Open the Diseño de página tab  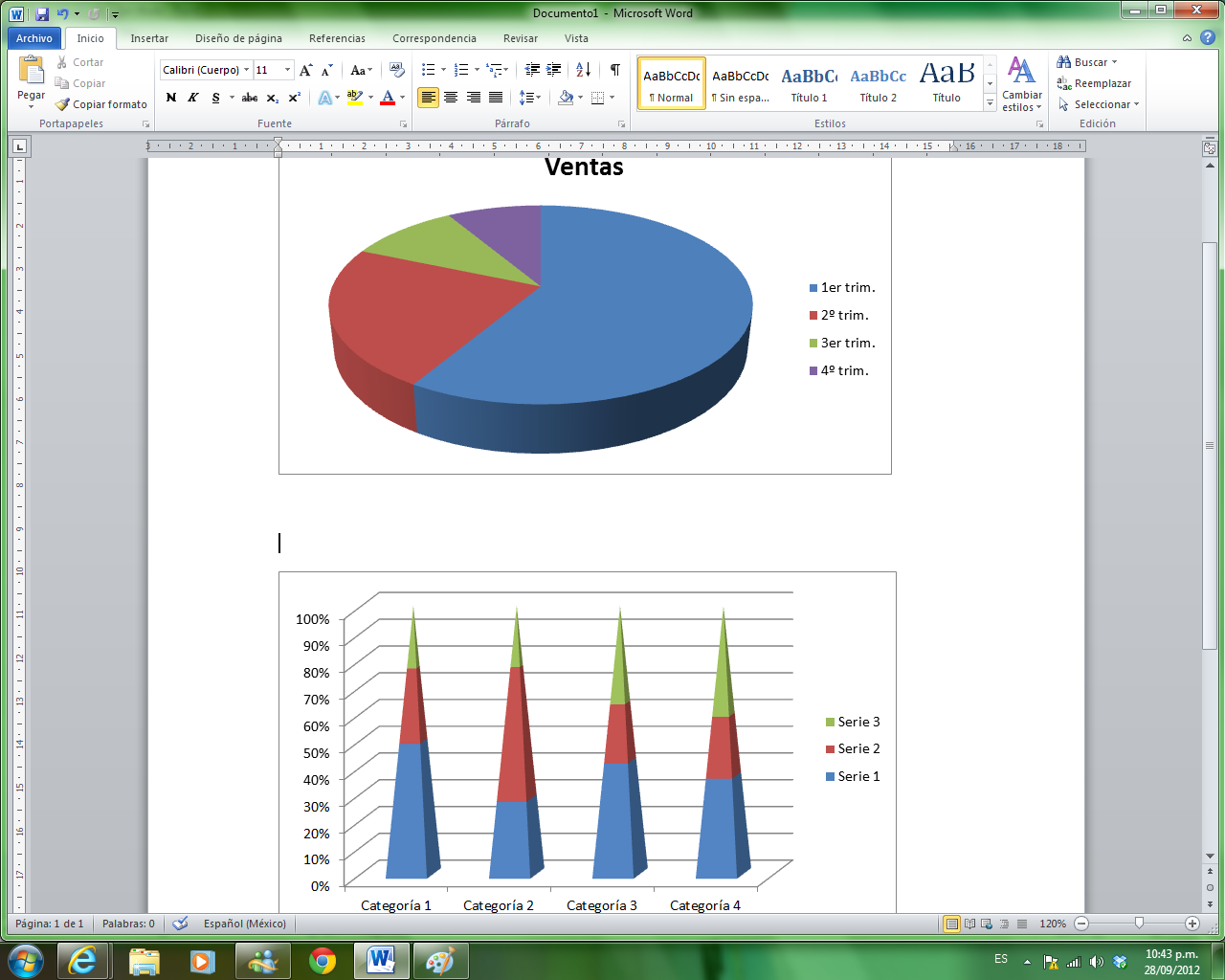click(x=238, y=38)
